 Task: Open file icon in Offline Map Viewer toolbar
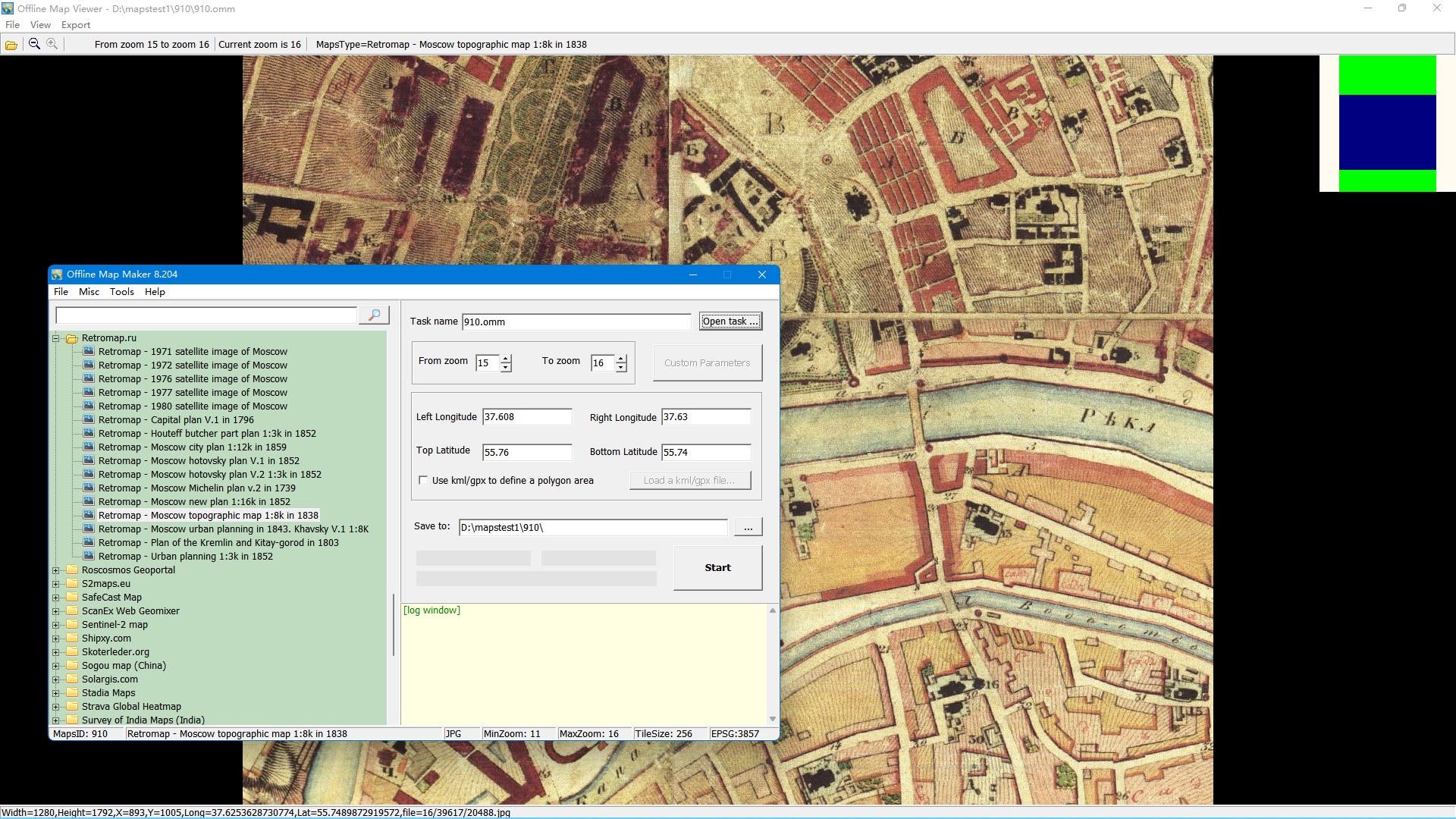coord(11,45)
